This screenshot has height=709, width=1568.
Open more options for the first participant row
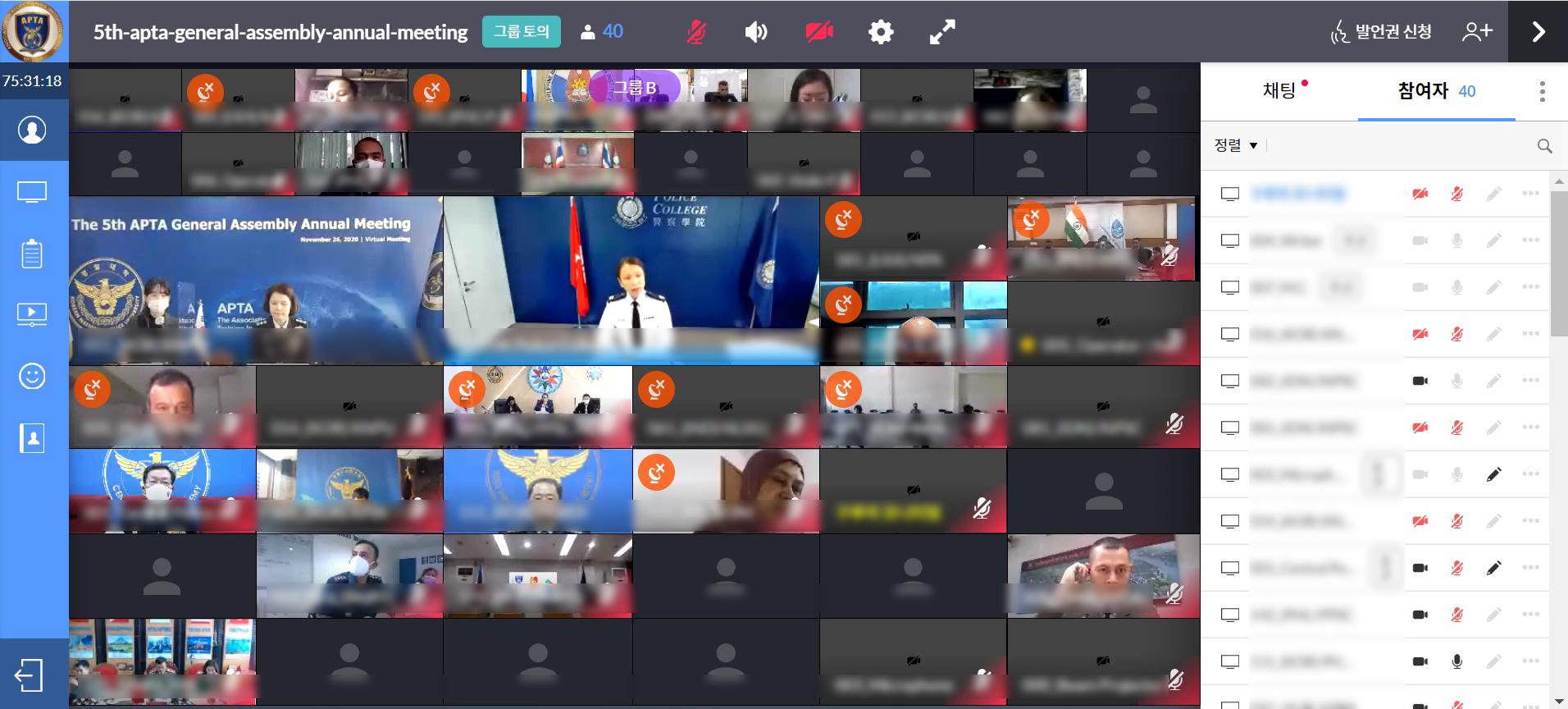(1530, 194)
